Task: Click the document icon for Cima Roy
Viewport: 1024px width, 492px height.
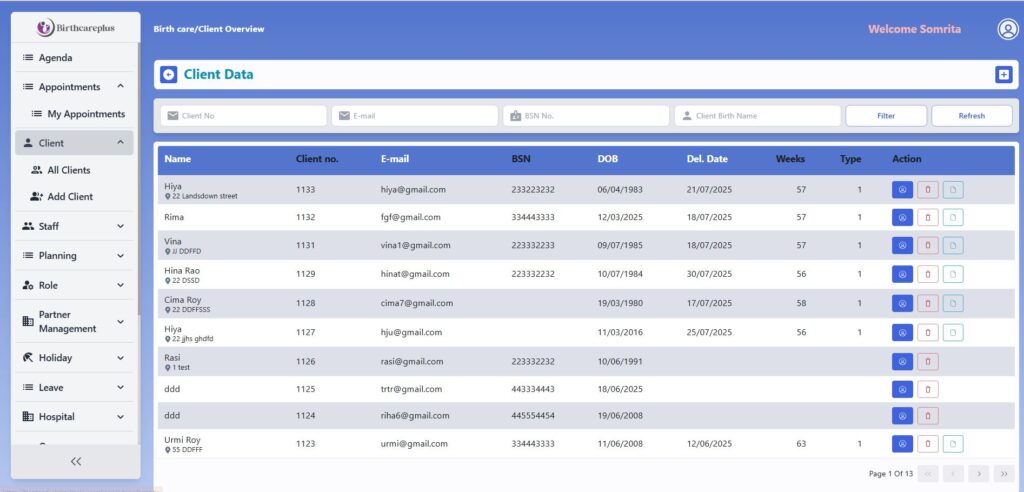Action: click(953, 303)
